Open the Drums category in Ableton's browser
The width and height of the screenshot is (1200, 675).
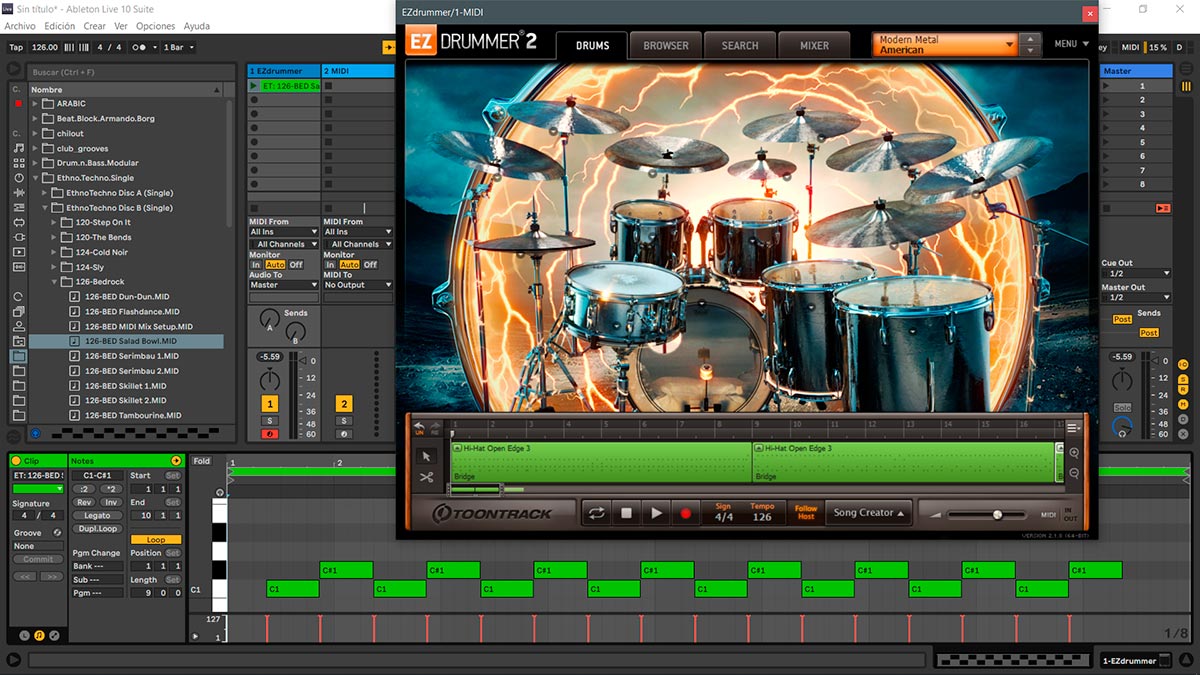click(18, 162)
